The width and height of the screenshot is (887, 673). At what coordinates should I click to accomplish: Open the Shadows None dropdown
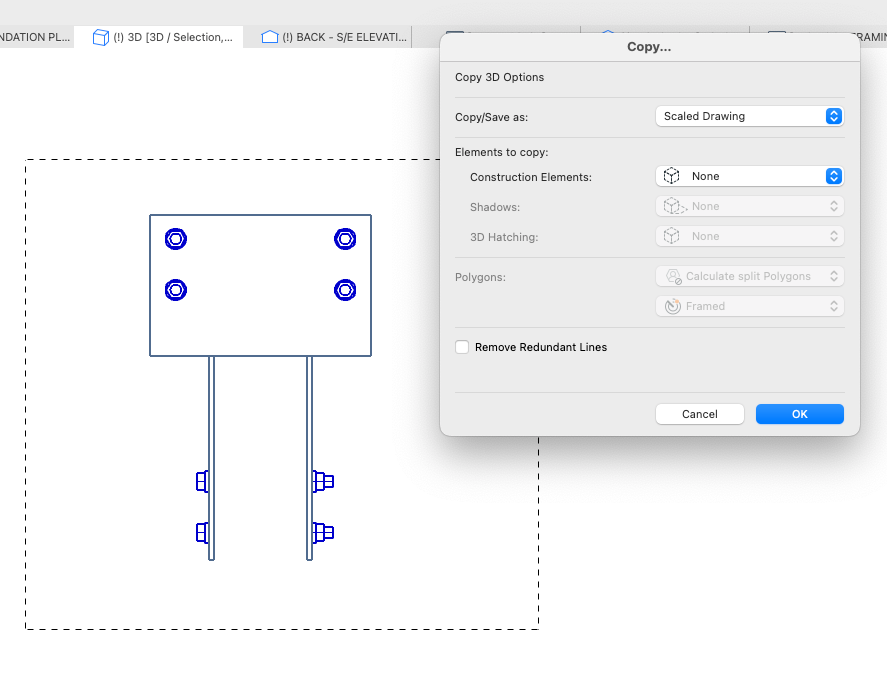tap(749, 206)
